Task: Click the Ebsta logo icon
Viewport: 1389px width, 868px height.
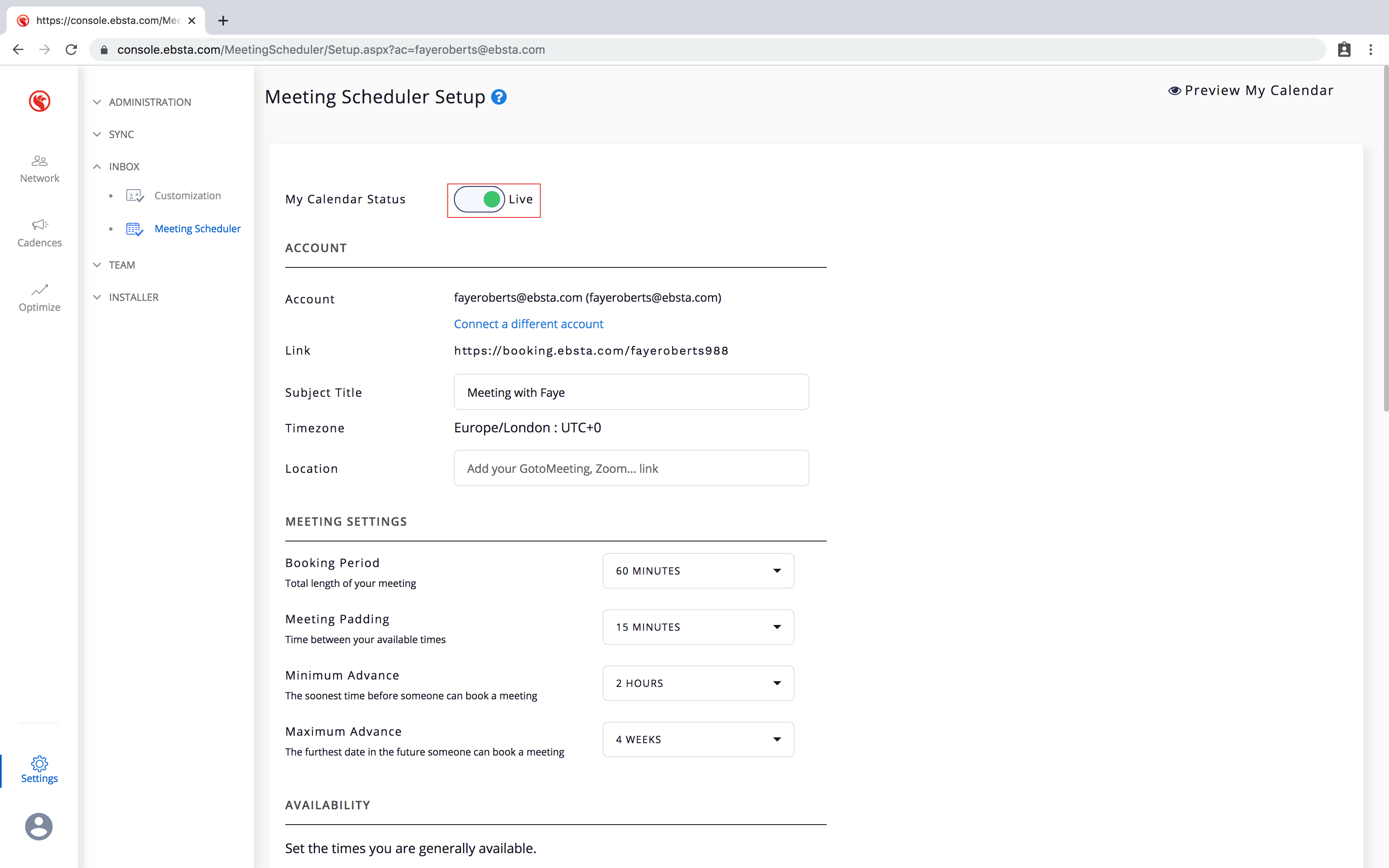Action: coord(39,101)
